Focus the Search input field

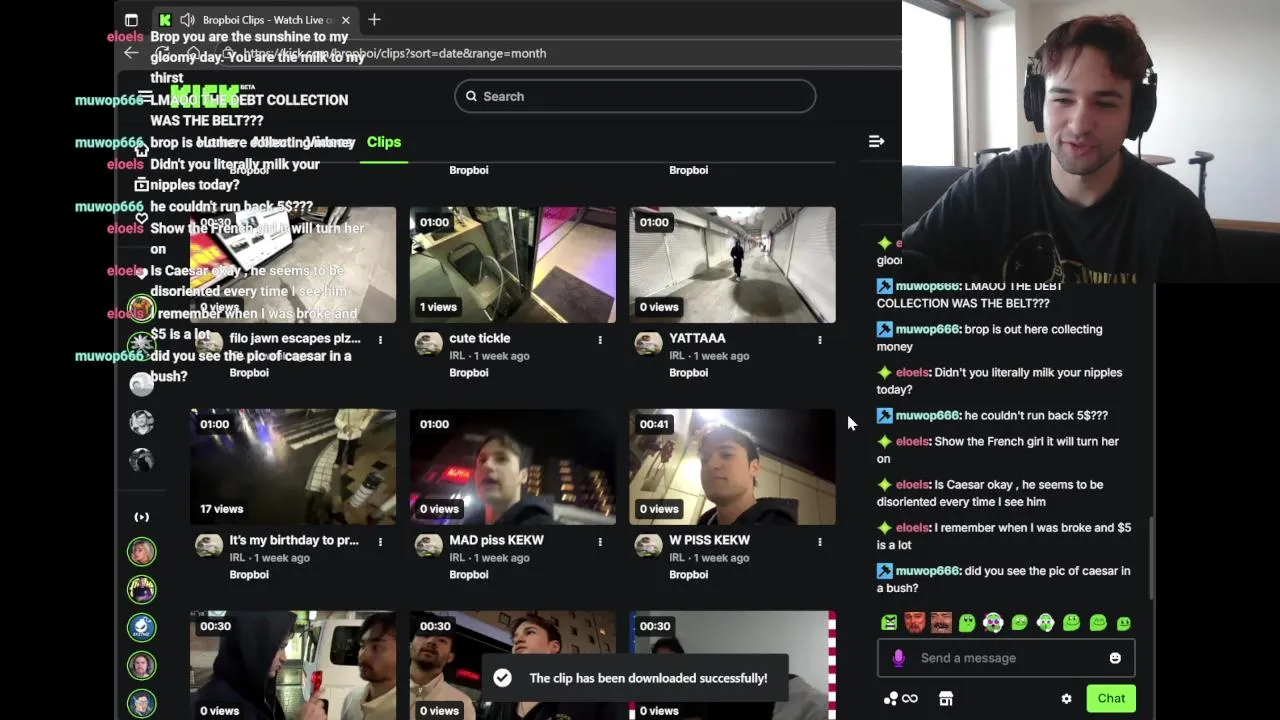(635, 96)
